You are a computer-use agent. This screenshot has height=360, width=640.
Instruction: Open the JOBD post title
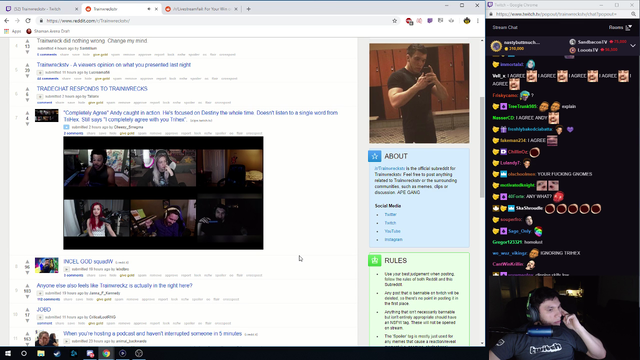(44, 309)
